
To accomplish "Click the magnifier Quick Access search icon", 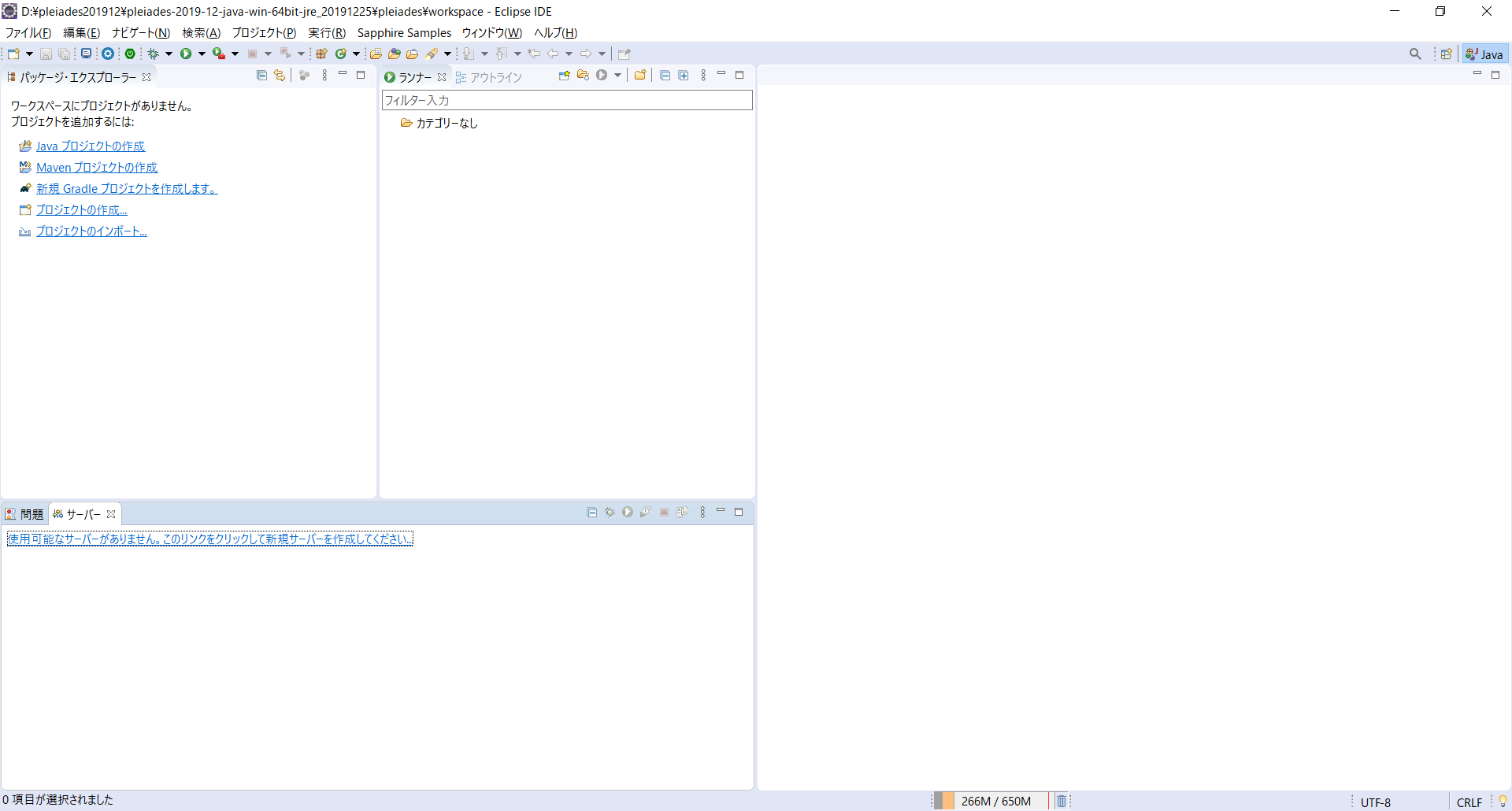I will click(1415, 54).
